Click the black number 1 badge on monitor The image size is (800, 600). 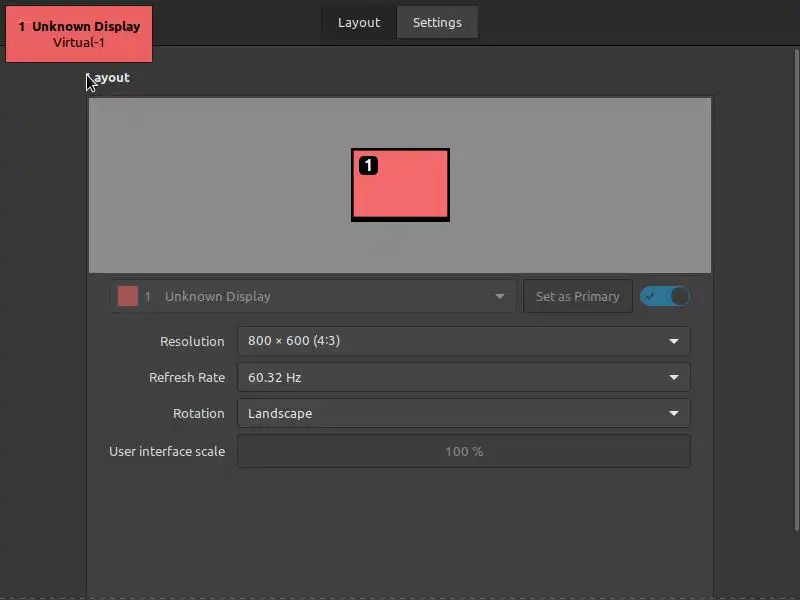coord(368,165)
